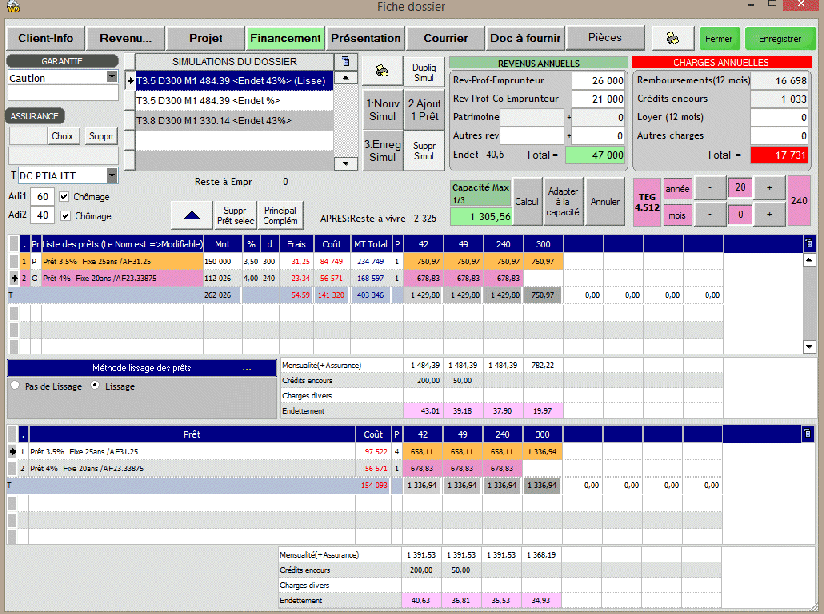Click the printer icon button beside Pièces
The height and width of the screenshot is (614, 824).
[x=673, y=38]
